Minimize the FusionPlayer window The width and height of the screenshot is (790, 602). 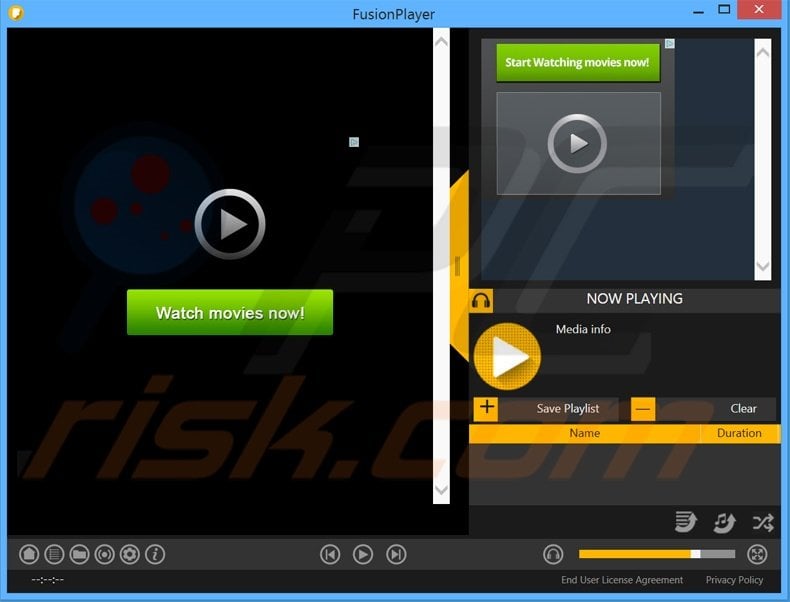(698, 11)
